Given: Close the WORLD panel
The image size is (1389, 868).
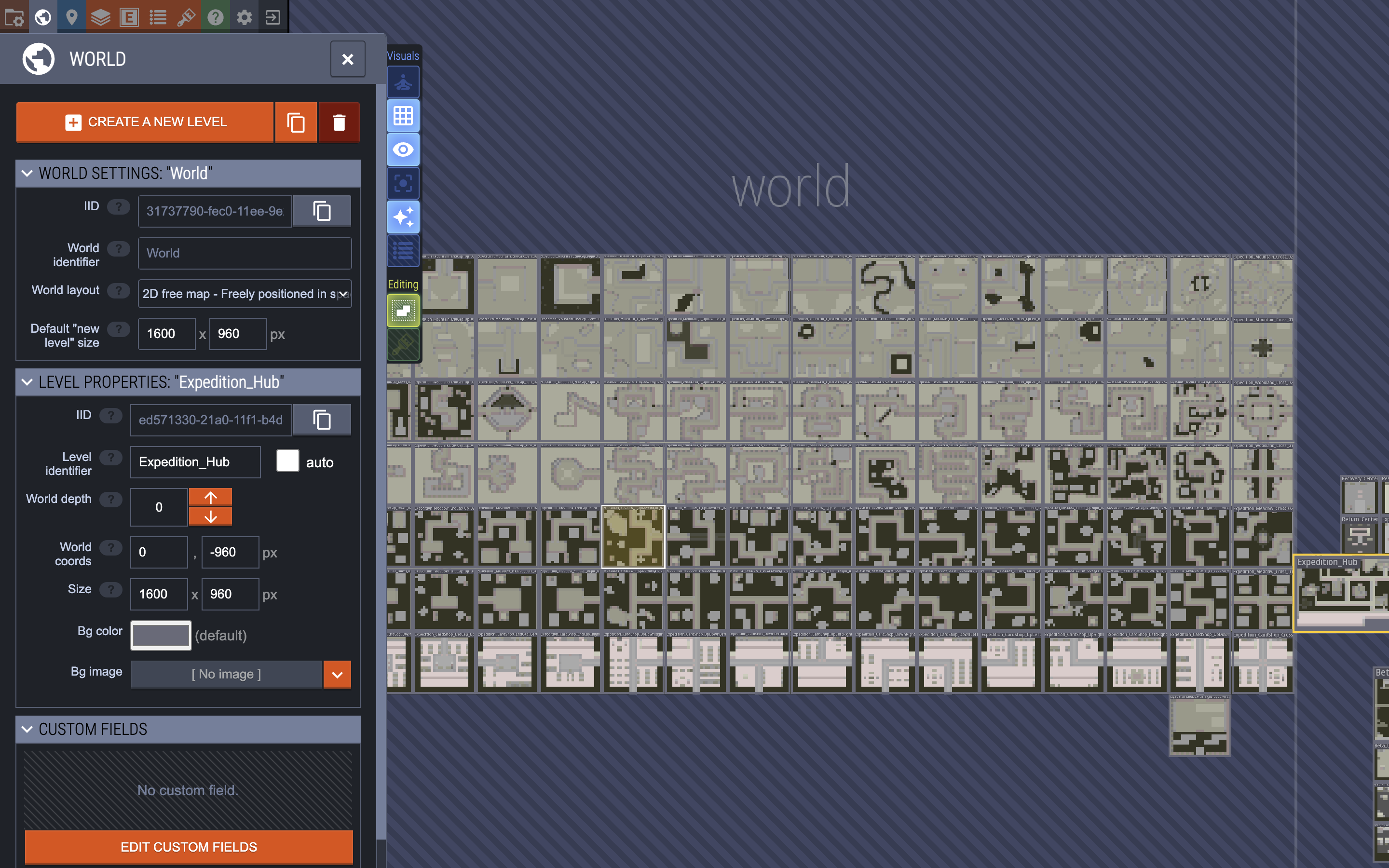Looking at the screenshot, I should tap(348, 59).
